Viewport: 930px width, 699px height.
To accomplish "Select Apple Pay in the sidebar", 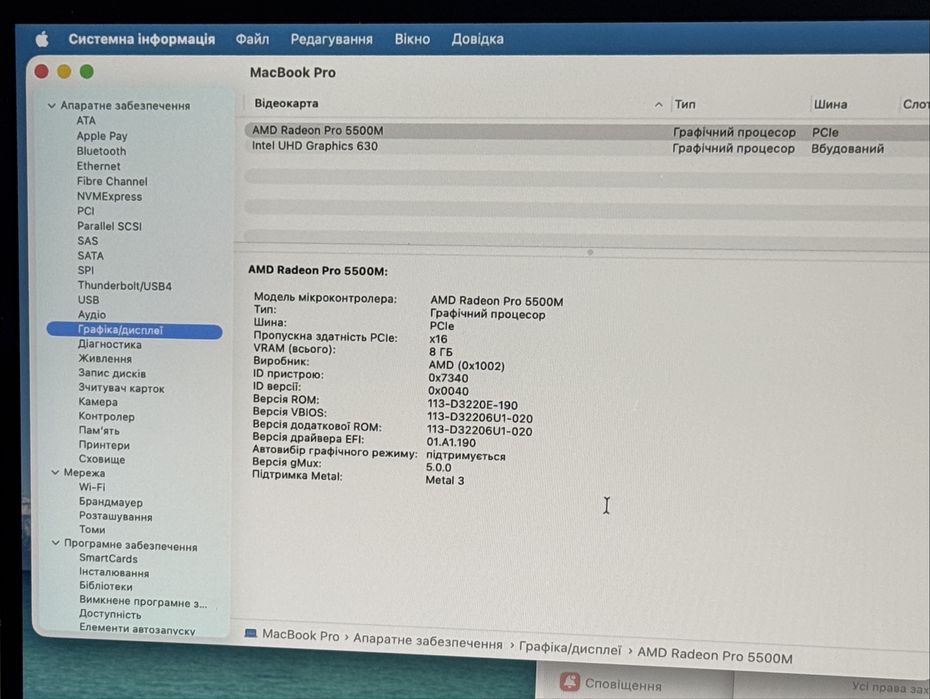I will coord(102,136).
